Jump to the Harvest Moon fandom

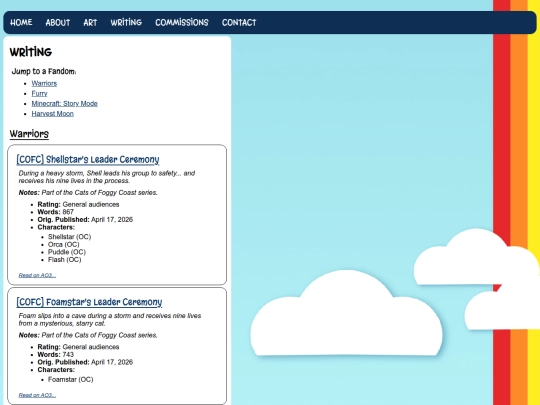coord(52,113)
